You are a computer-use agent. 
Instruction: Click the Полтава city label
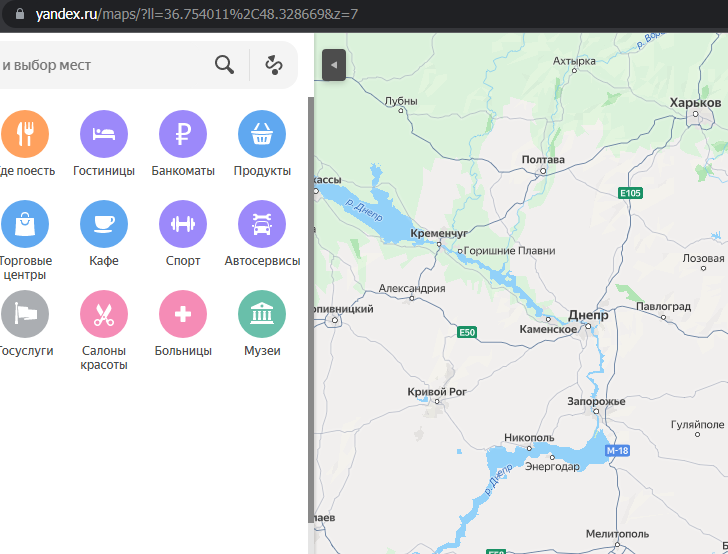tap(543, 160)
